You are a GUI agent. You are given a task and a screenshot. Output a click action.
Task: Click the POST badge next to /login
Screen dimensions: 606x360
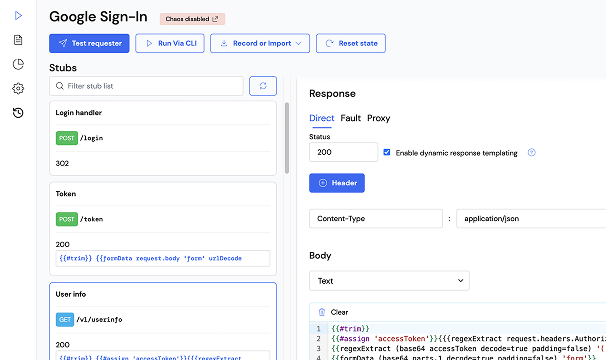(66, 138)
